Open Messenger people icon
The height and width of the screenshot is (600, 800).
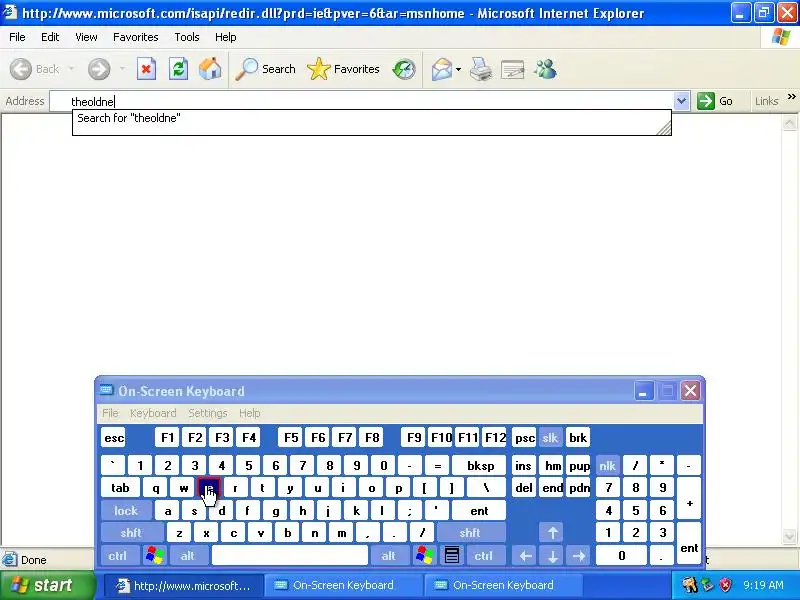545,69
